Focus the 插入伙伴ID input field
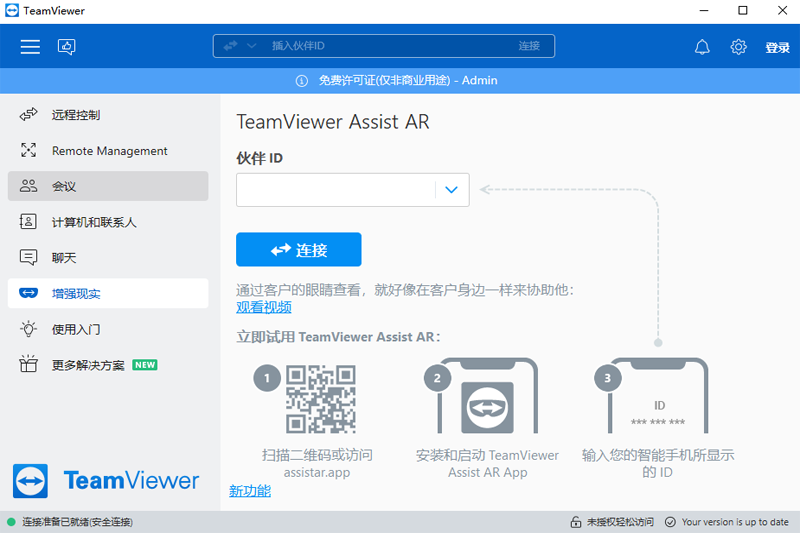The height and width of the screenshot is (533, 800). 383,46
